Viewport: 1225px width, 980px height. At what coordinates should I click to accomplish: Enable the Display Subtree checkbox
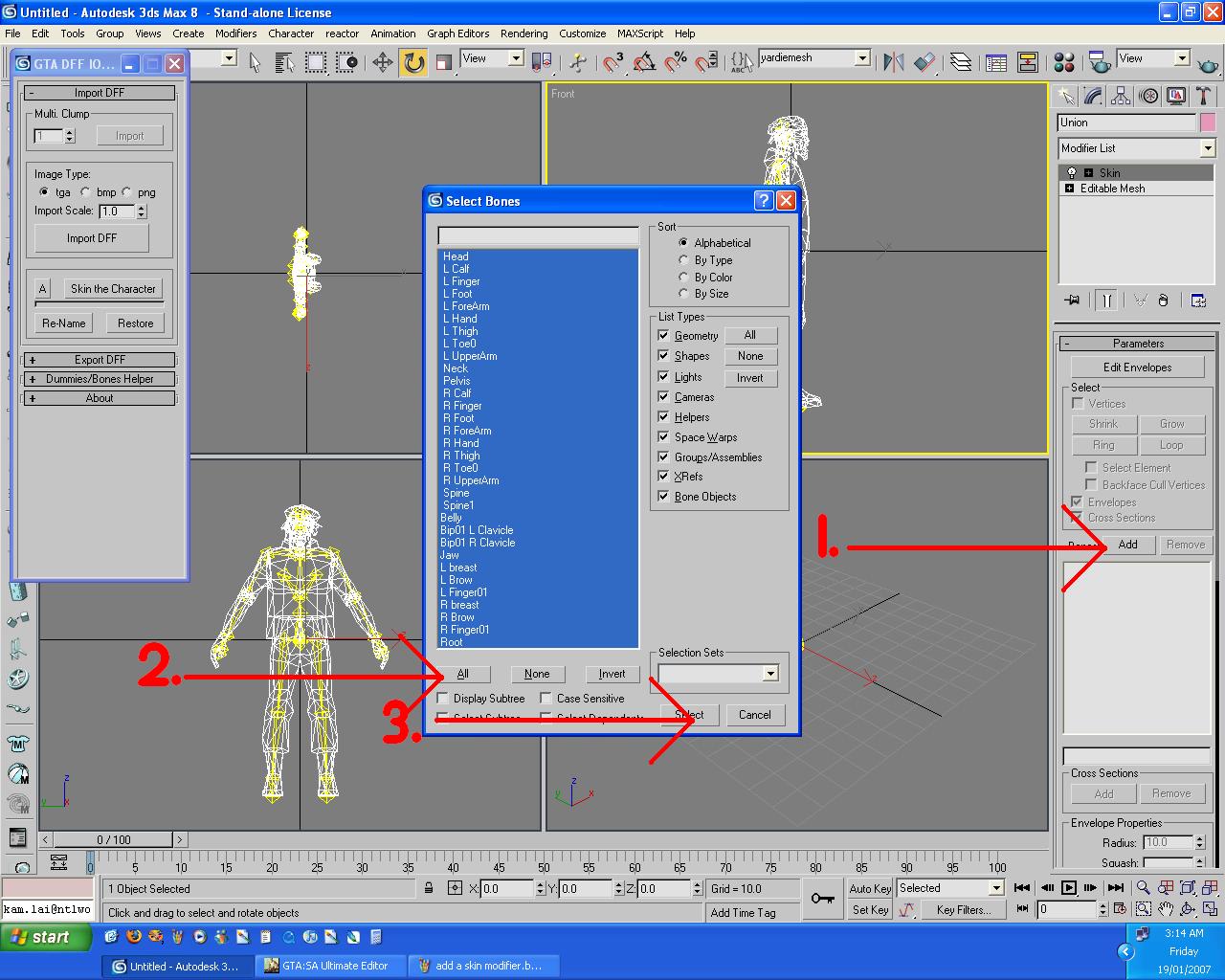[x=442, y=699]
